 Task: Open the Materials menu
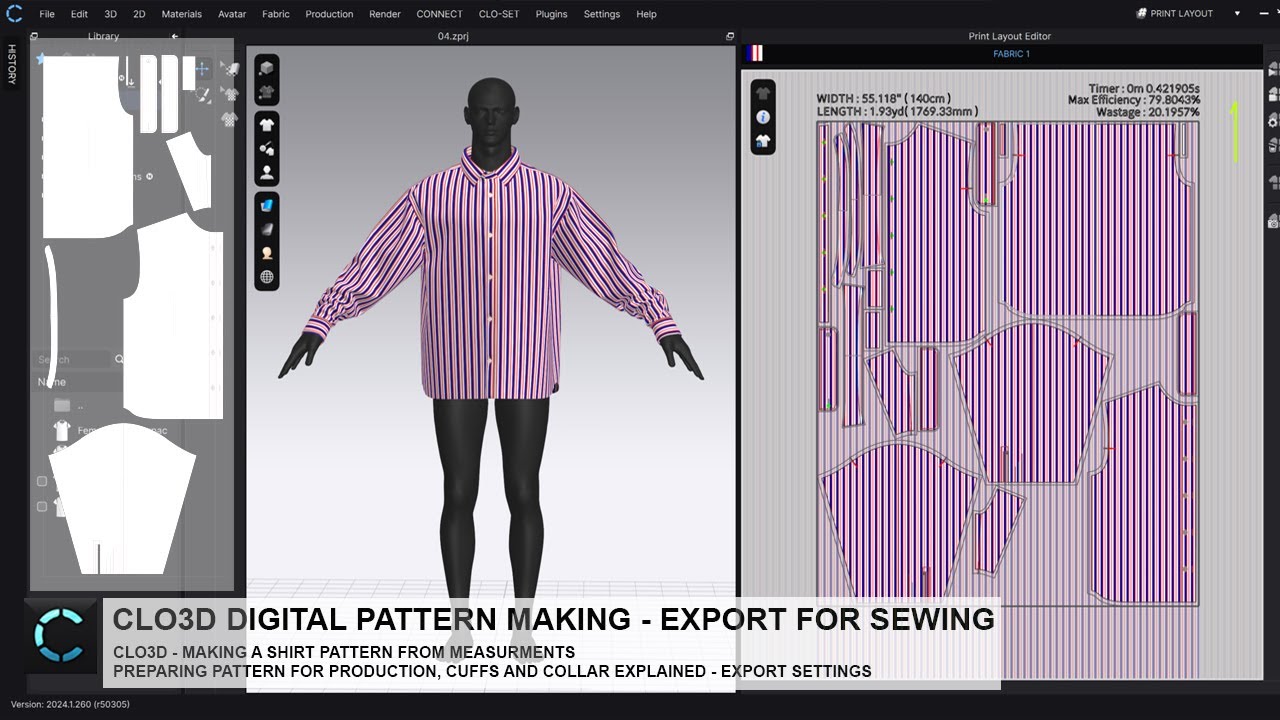pos(181,14)
